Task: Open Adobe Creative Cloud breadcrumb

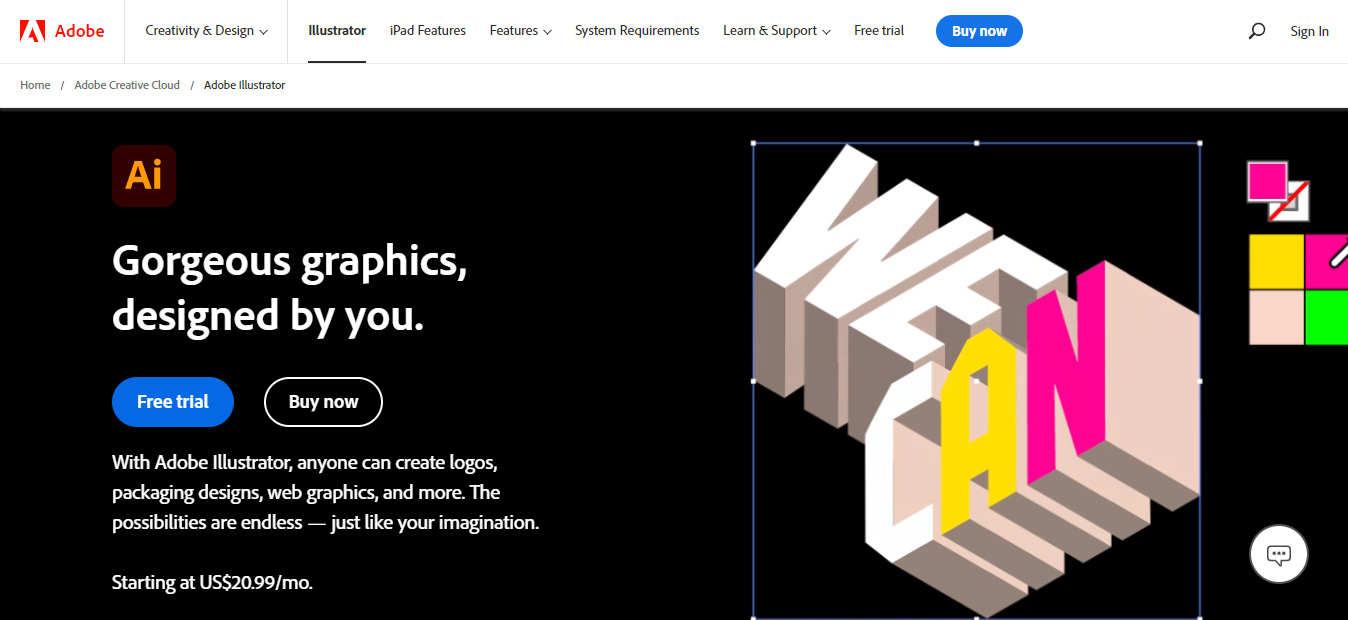Action: (127, 85)
